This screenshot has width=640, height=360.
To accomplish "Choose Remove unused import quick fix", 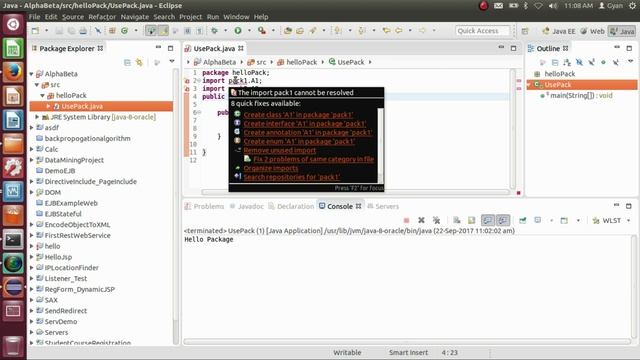I will click(280, 151).
